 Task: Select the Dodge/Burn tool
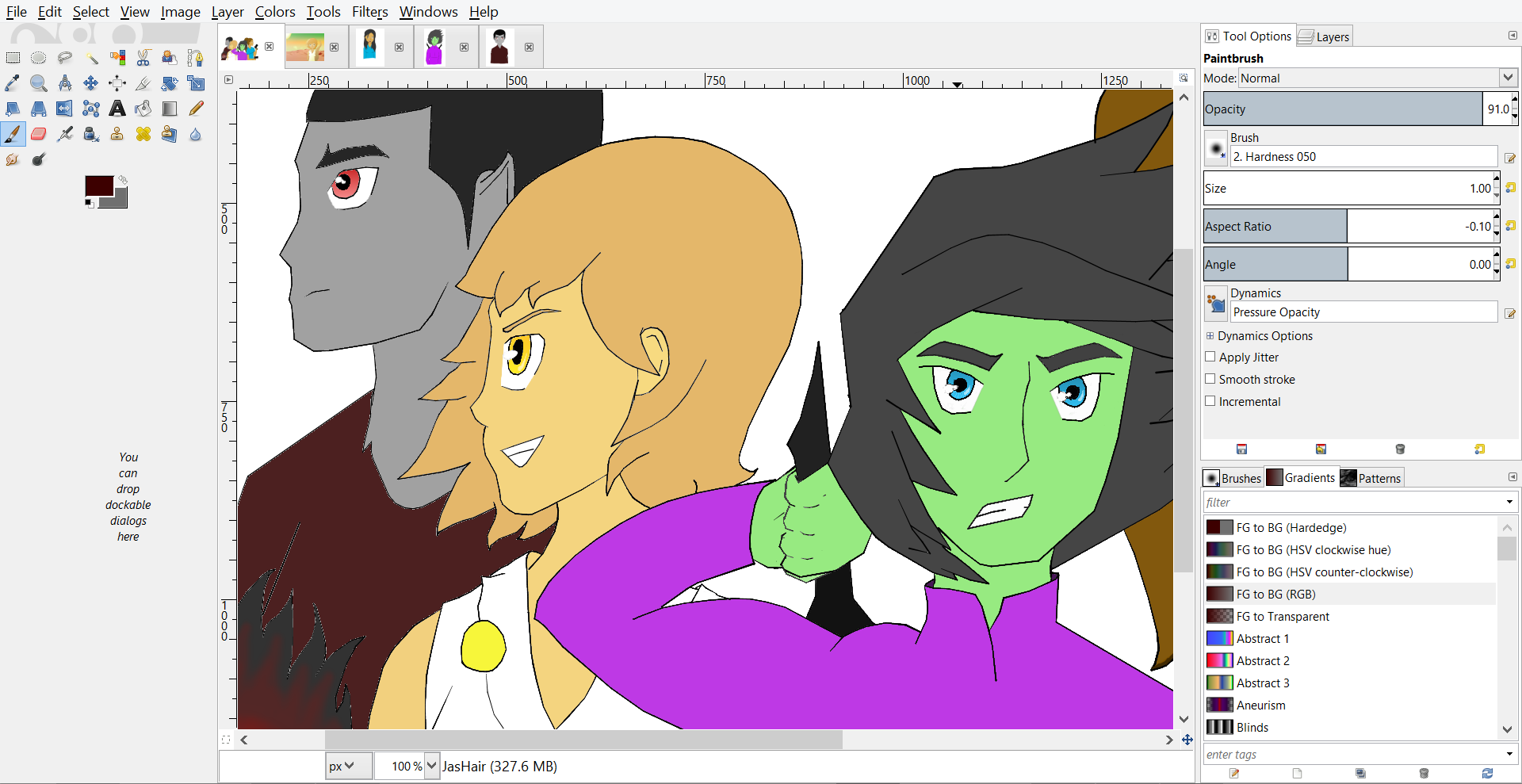pos(38,159)
